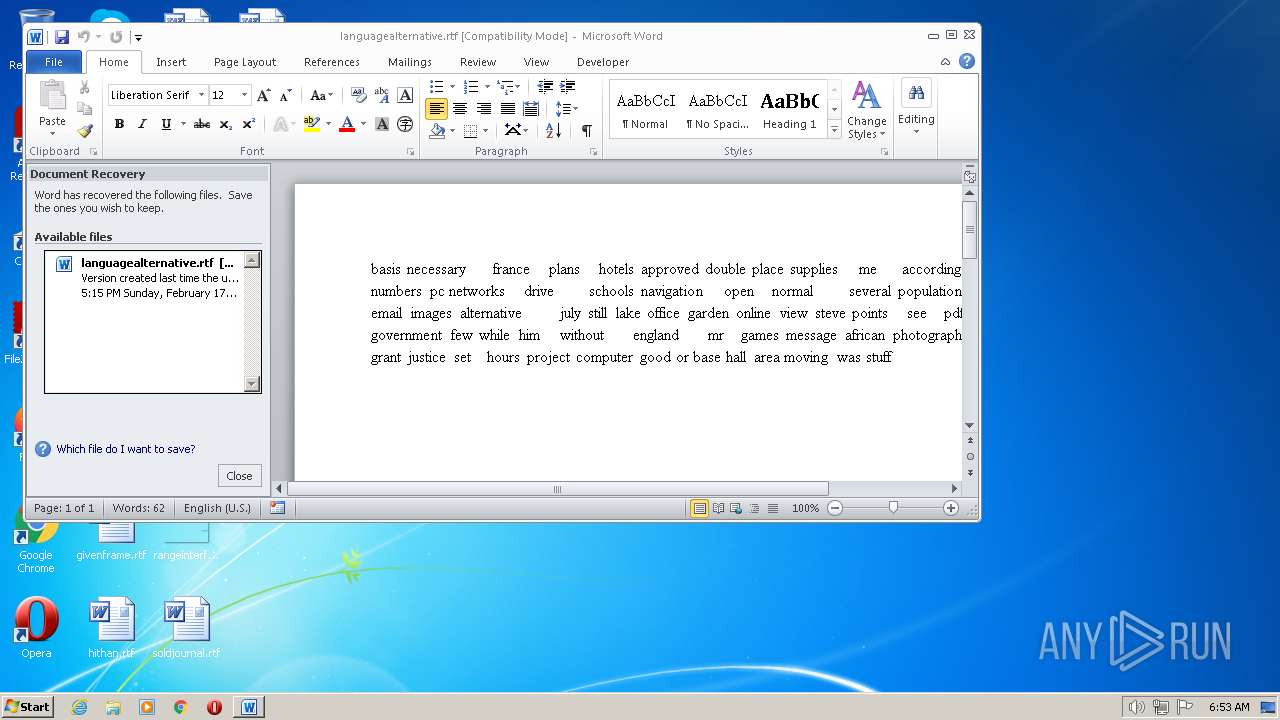1280x720 pixels.
Task: Switch to References tab
Action: point(332,62)
